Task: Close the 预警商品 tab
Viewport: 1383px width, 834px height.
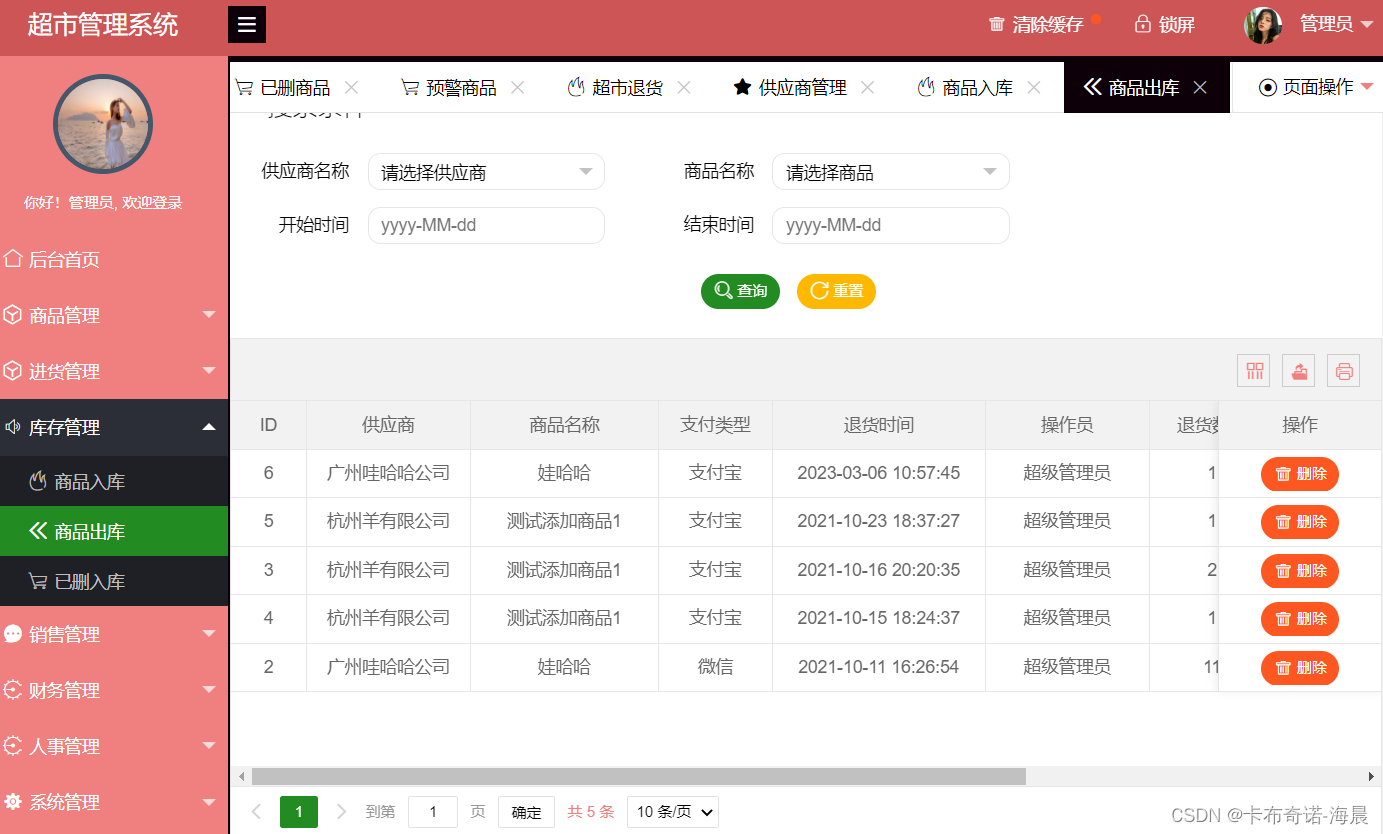Action: point(517,87)
